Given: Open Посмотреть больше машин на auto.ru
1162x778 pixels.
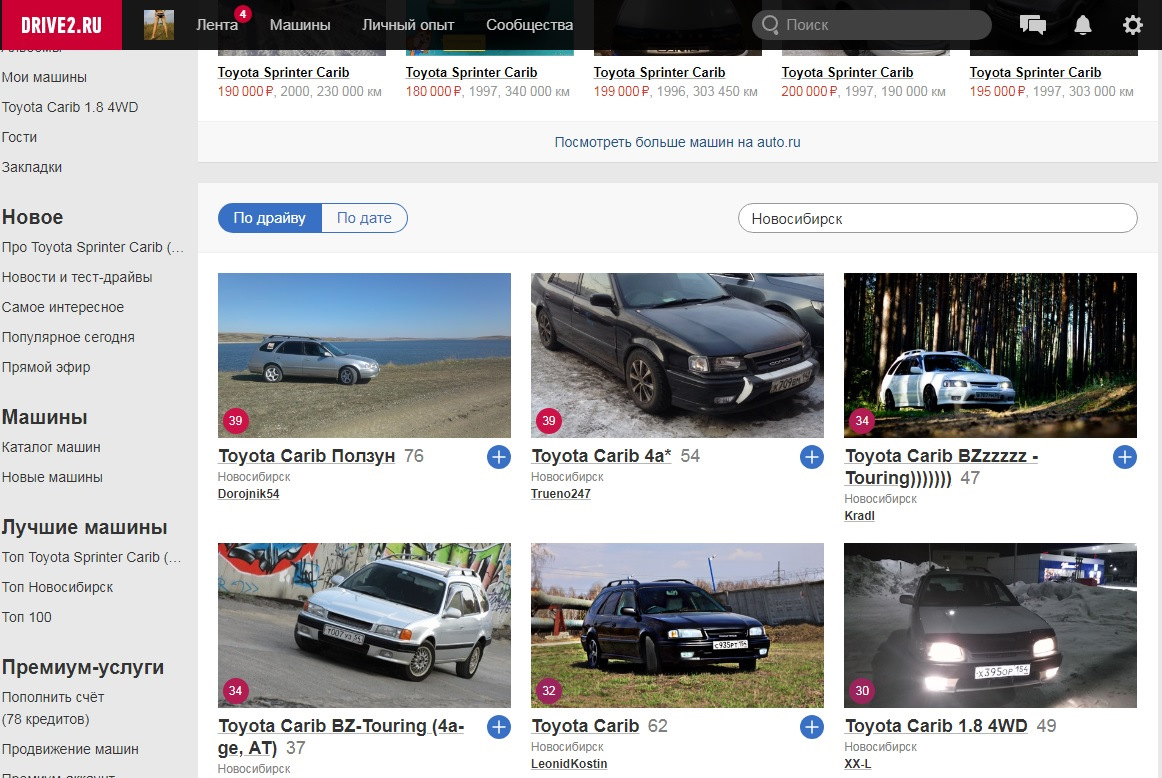Looking at the screenshot, I should 677,142.
